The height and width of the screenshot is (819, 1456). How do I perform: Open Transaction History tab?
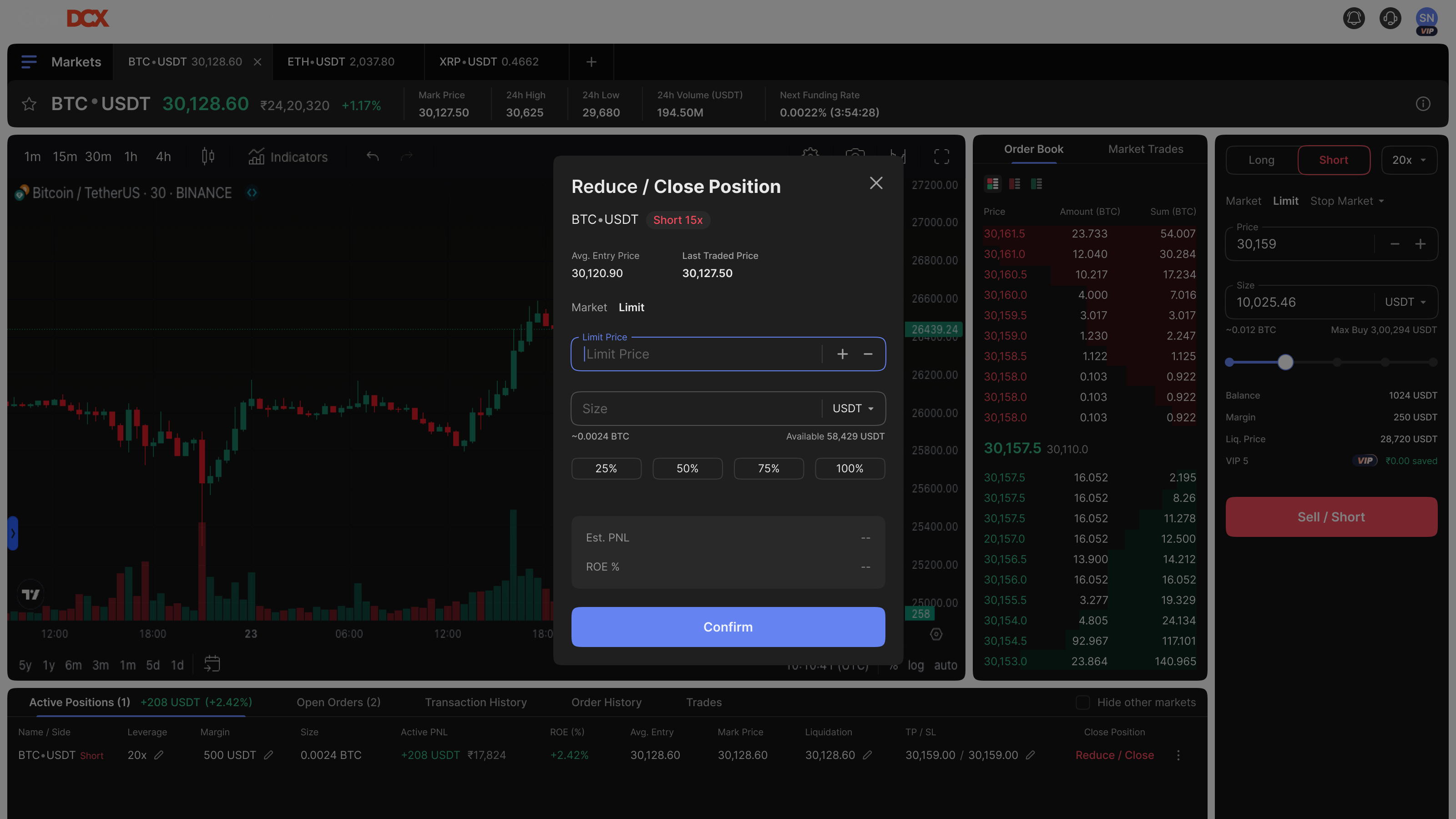[476, 703]
